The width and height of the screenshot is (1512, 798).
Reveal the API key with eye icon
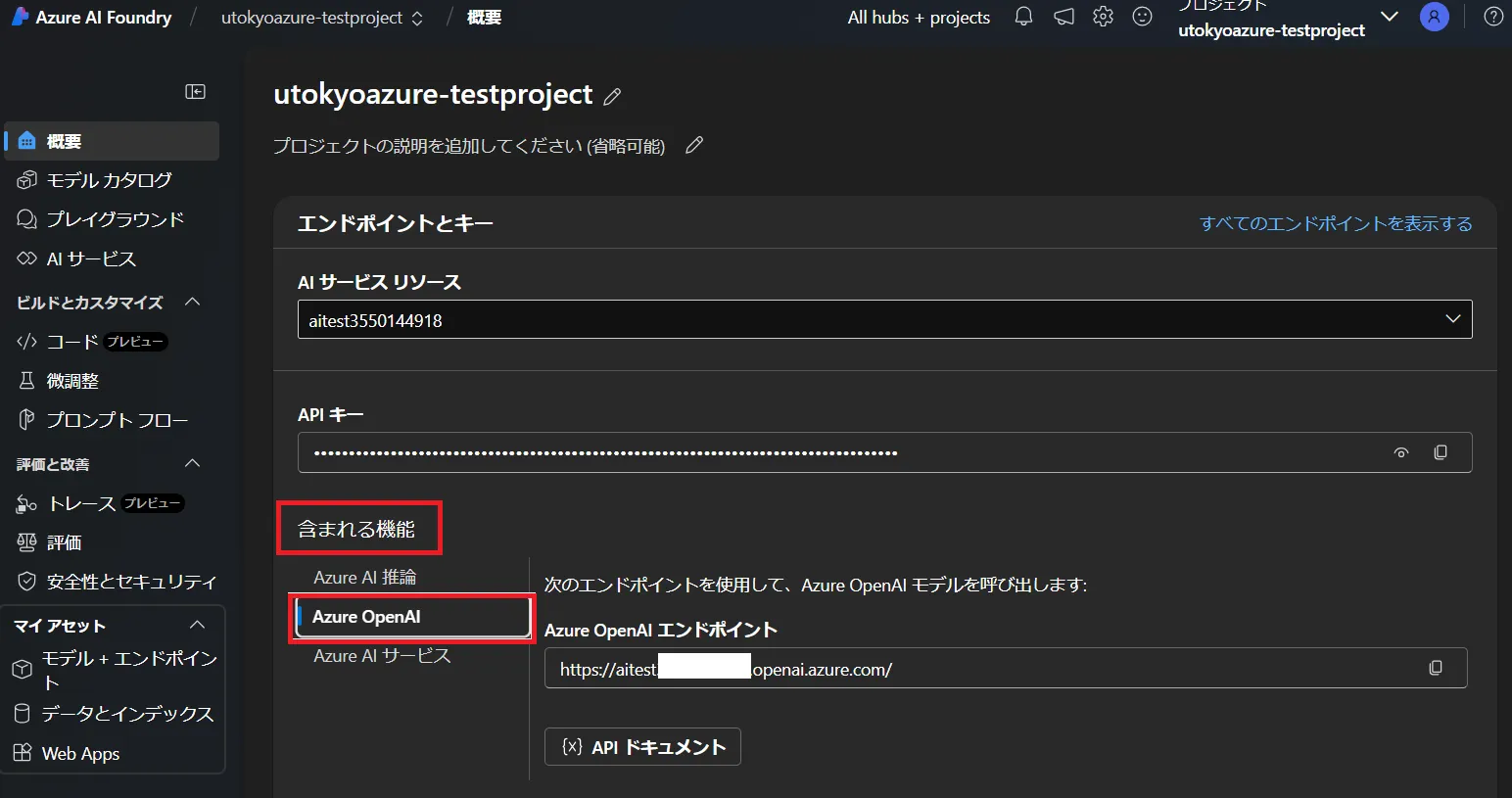coord(1401,452)
